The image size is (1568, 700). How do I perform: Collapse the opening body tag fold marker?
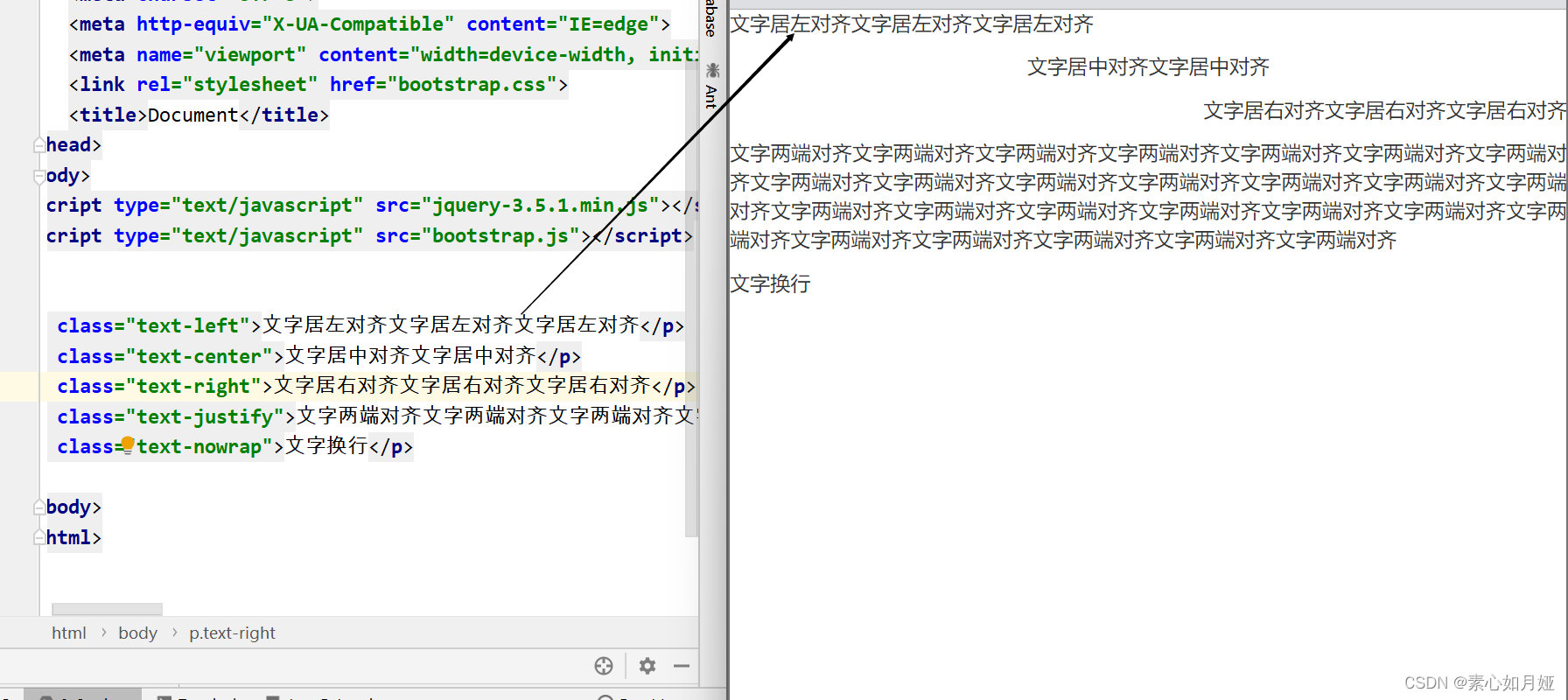click(x=39, y=176)
